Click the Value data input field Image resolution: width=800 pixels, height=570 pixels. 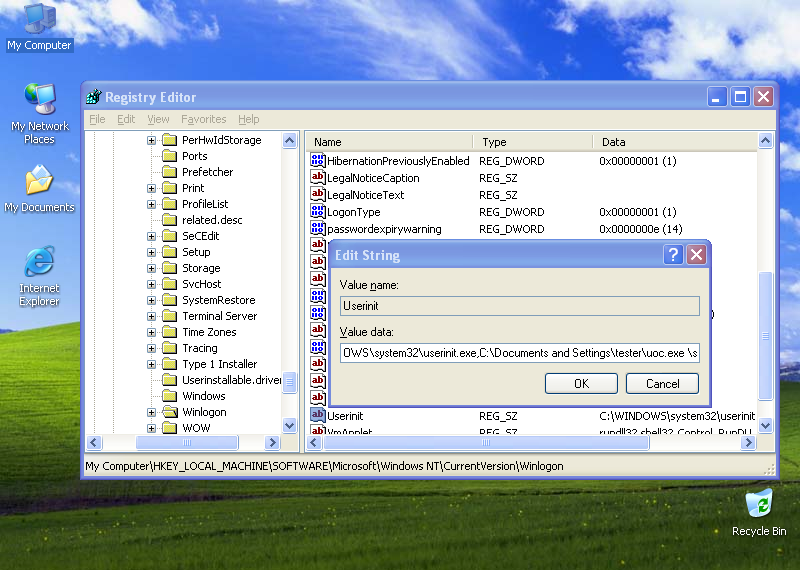pos(519,353)
